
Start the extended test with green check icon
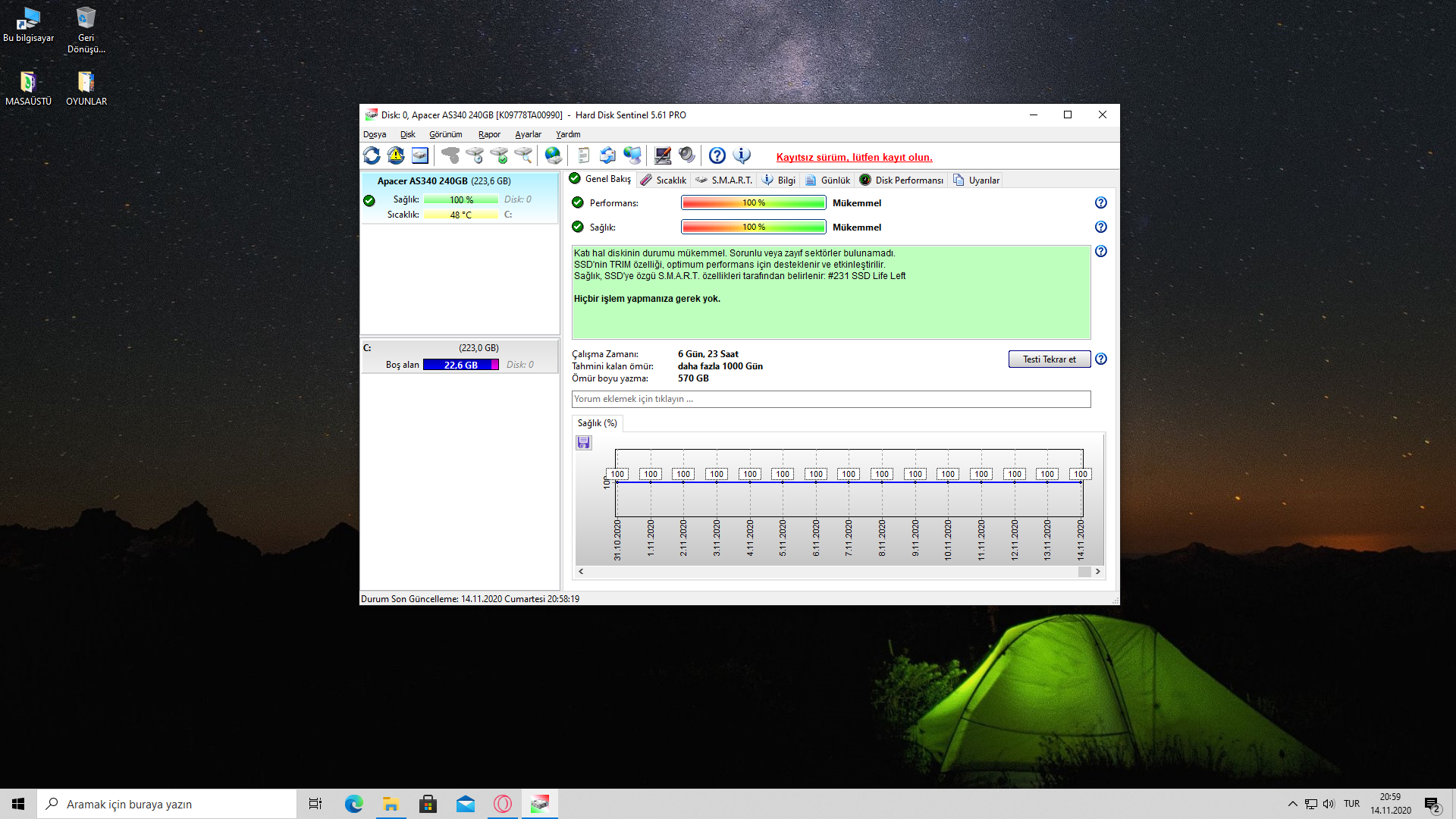click(499, 155)
